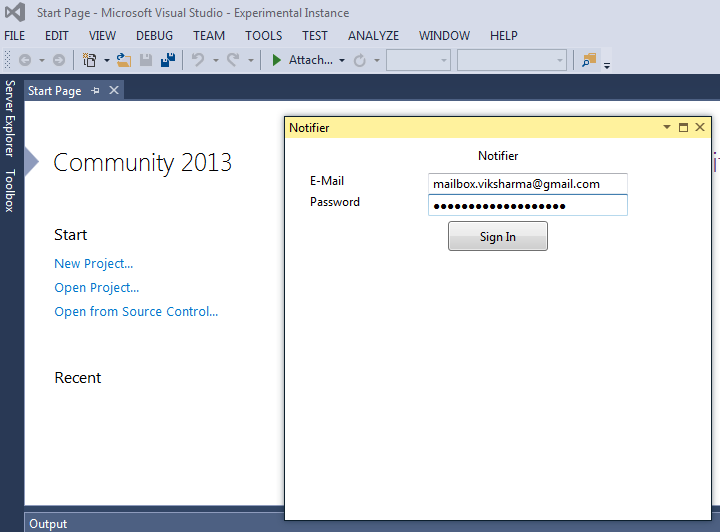This screenshot has height=532, width=720.
Task: Click the Refresh/restart toolbar icon
Action: pos(360,60)
